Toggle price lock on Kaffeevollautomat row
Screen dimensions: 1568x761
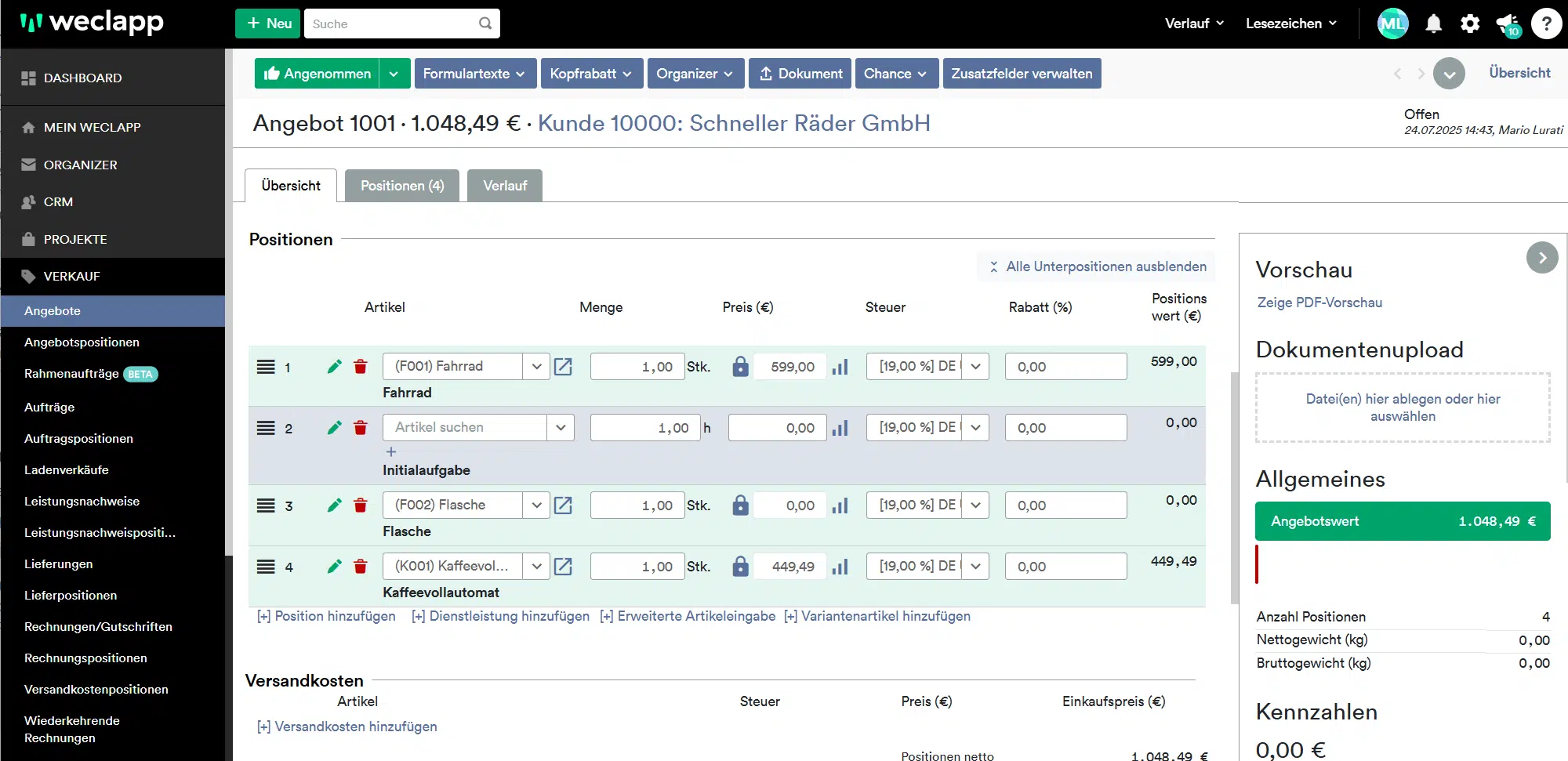(740, 566)
